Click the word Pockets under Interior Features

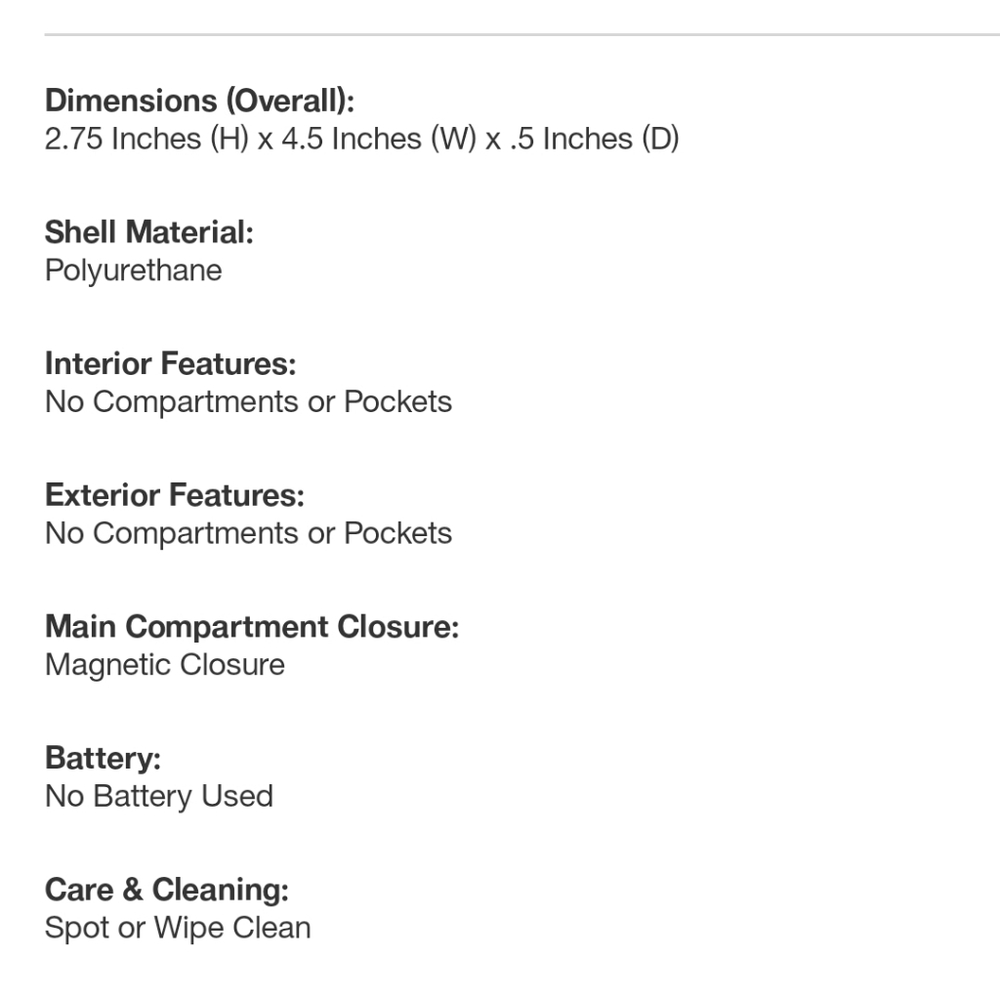click(x=398, y=402)
